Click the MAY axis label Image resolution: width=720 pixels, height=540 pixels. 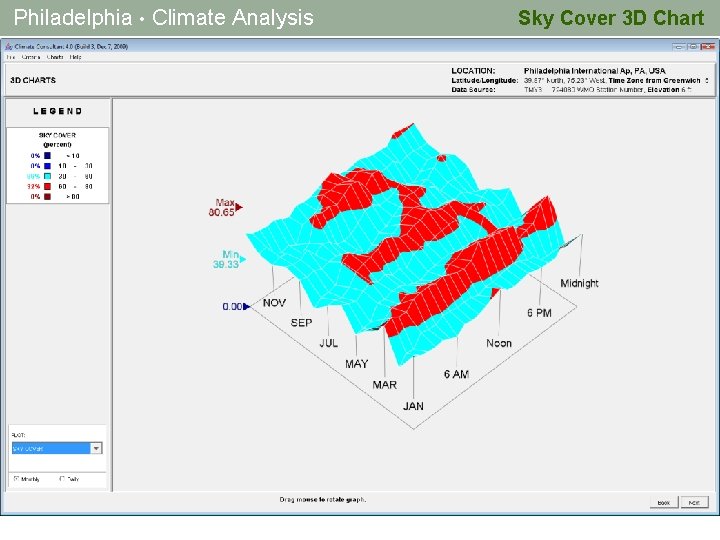tap(356, 364)
